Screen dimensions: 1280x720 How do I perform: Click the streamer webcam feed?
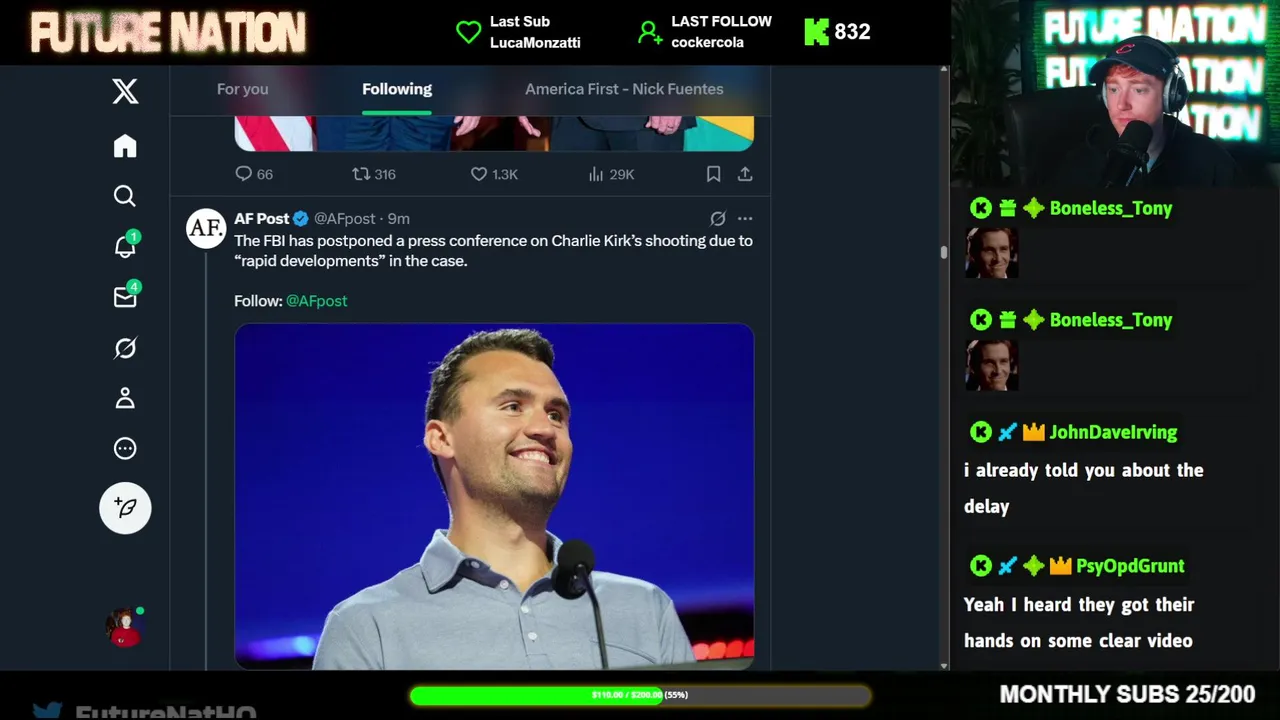[1115, 93]
